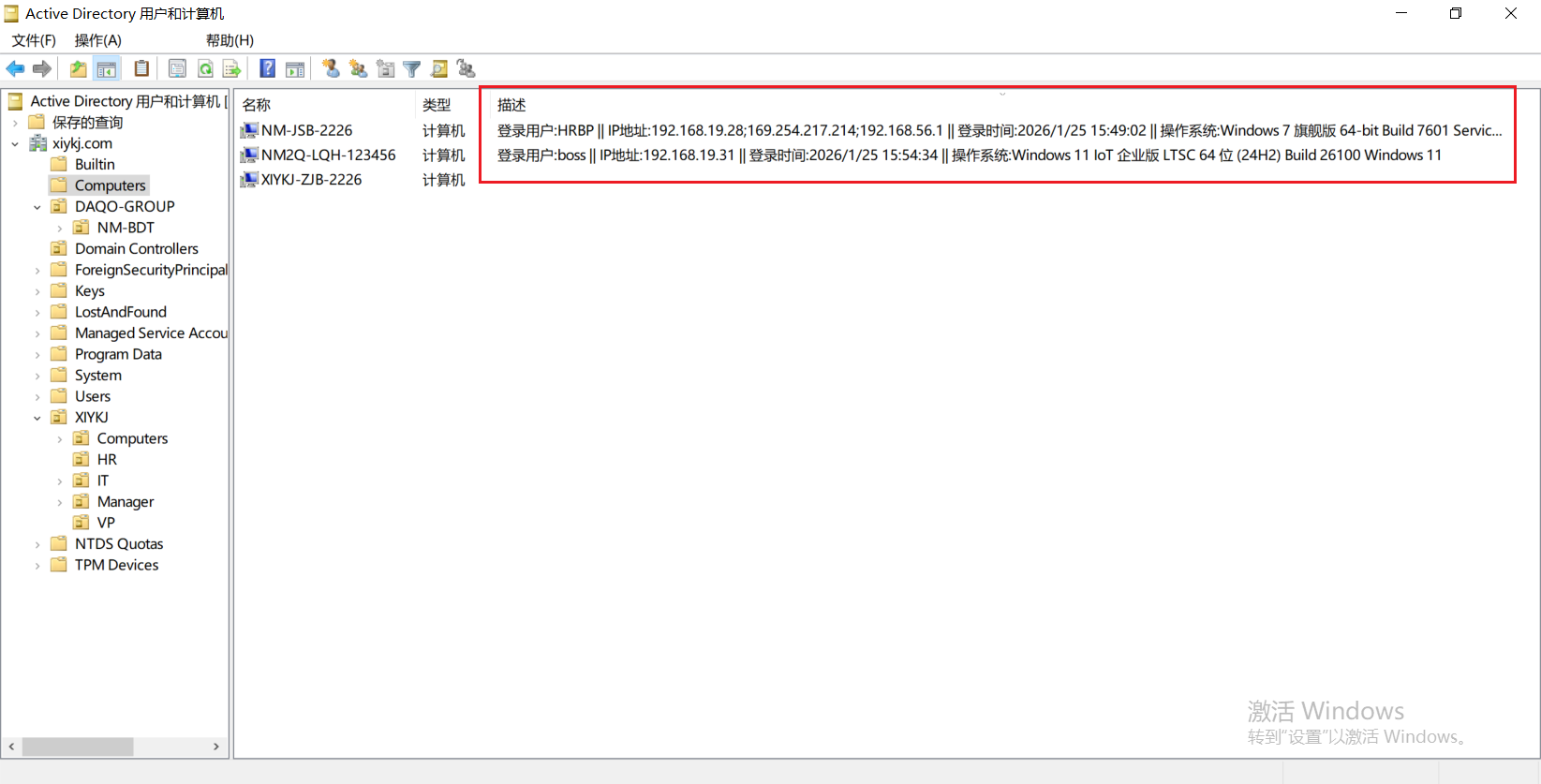The width and height of the screenshot is (1541, 784).
Task: Collapse the XIYKJ organizational unit
Action: 37,418
